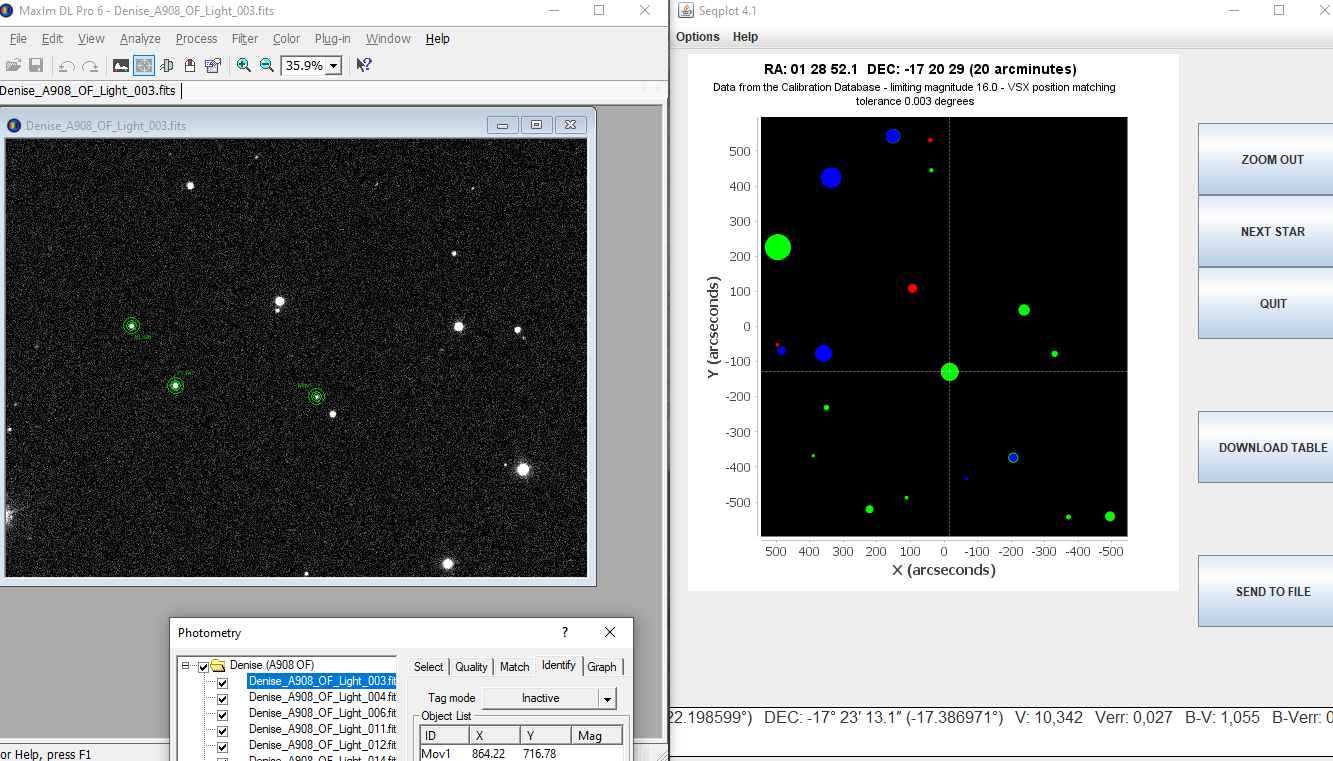The image size is (1333, 761).
Task: Click the context help pointer-question icon
Action: (x=364, y=65)
